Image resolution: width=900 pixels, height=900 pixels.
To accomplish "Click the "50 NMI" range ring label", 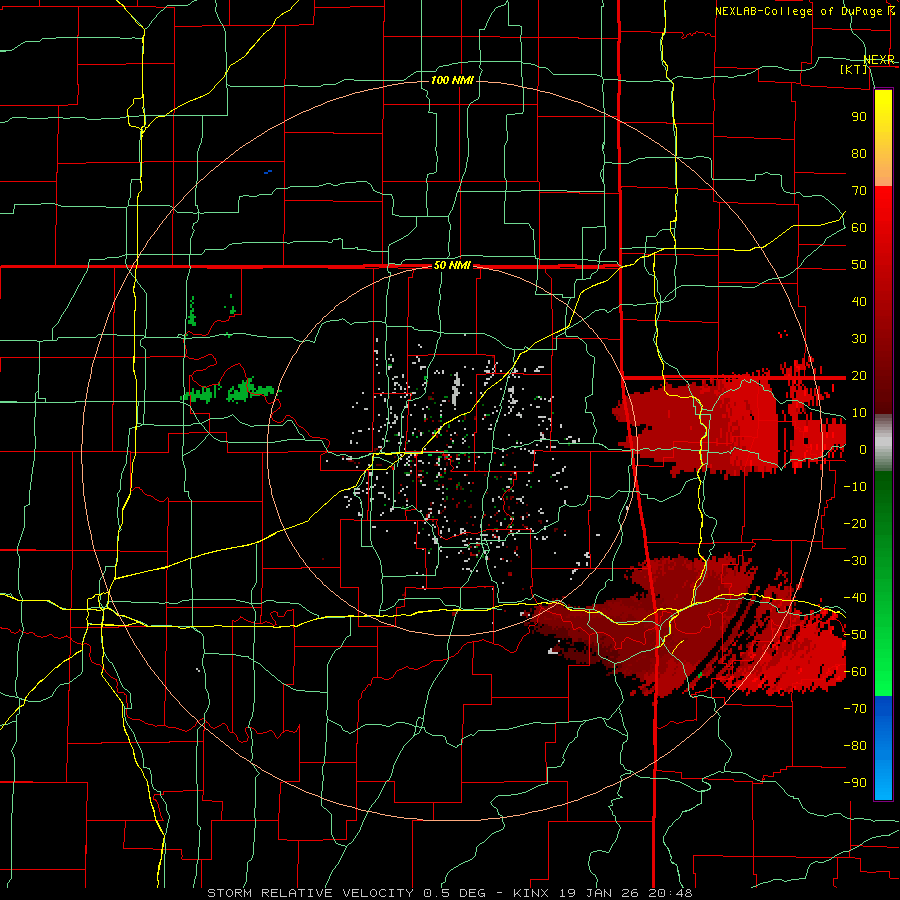I will pos(452,265).
